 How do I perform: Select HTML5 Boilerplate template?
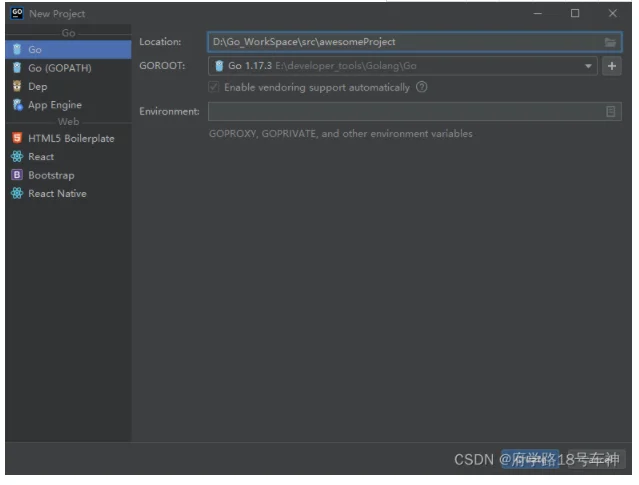click(x=68, y=139)
